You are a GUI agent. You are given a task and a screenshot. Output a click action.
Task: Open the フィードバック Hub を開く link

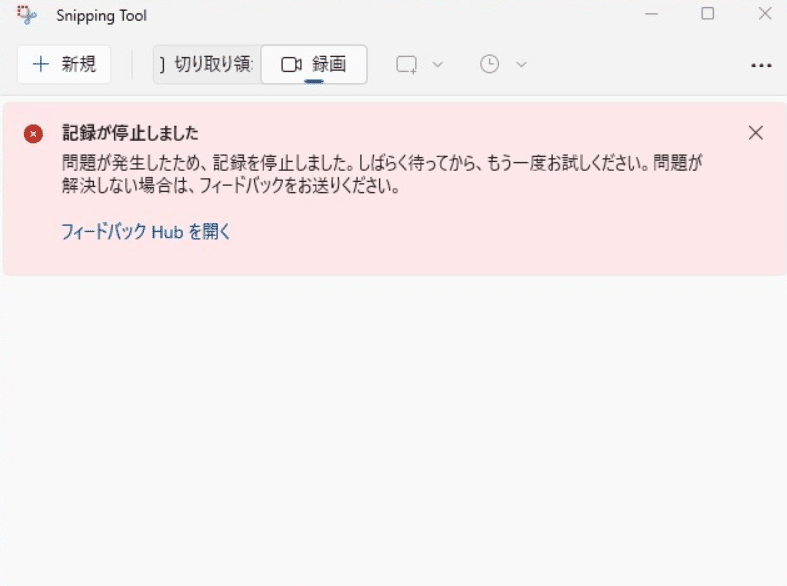[x=146, y=232]
